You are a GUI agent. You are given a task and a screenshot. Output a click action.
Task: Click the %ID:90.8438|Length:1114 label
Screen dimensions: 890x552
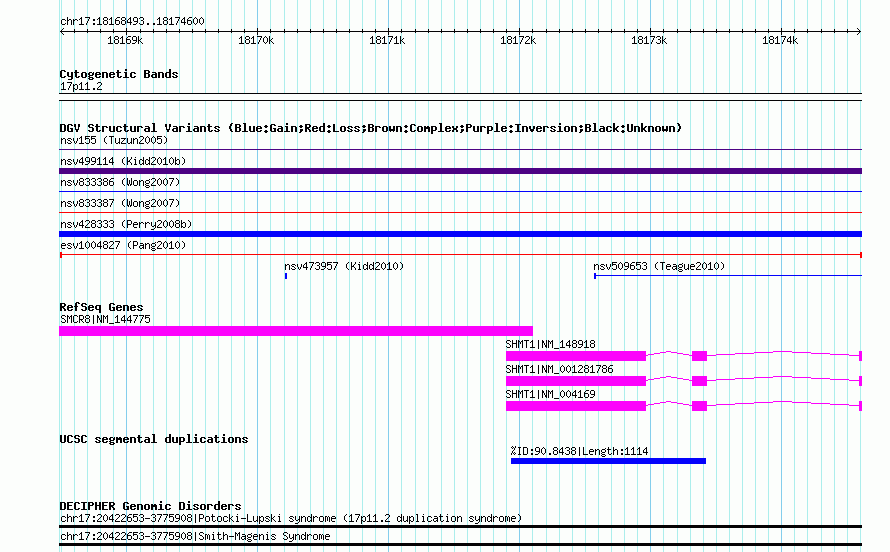click(x=580, y=452)
